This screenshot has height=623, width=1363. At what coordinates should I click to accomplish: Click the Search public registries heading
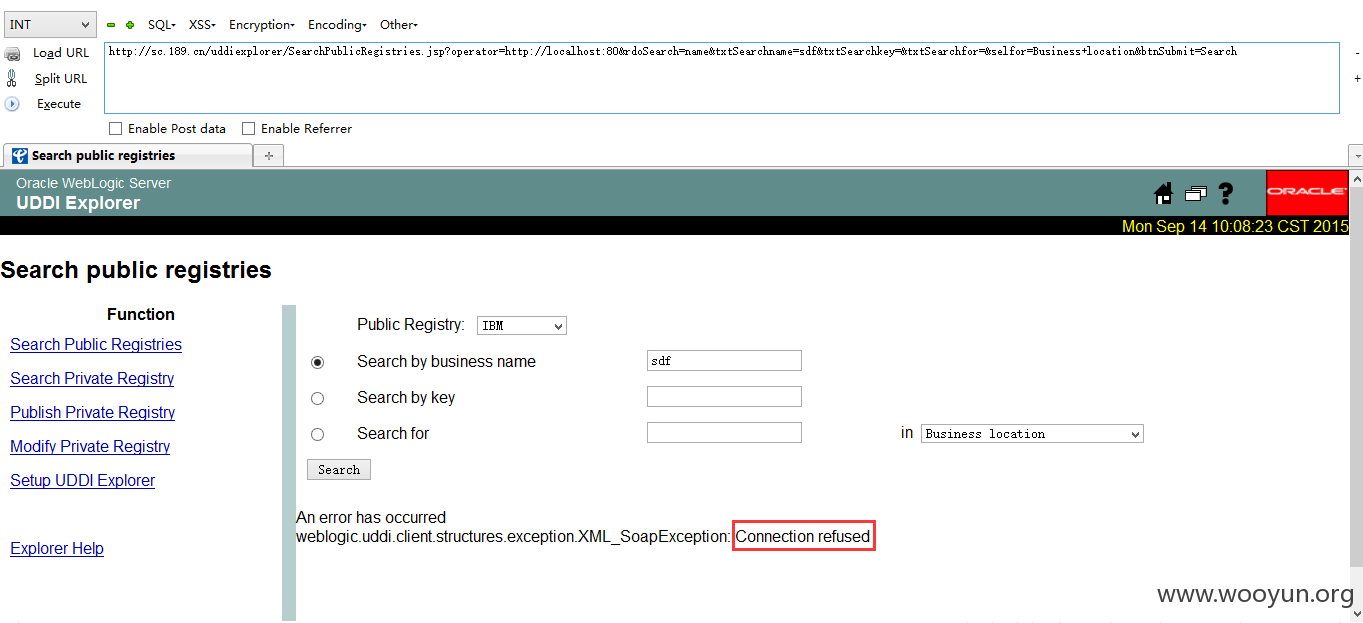136,270
